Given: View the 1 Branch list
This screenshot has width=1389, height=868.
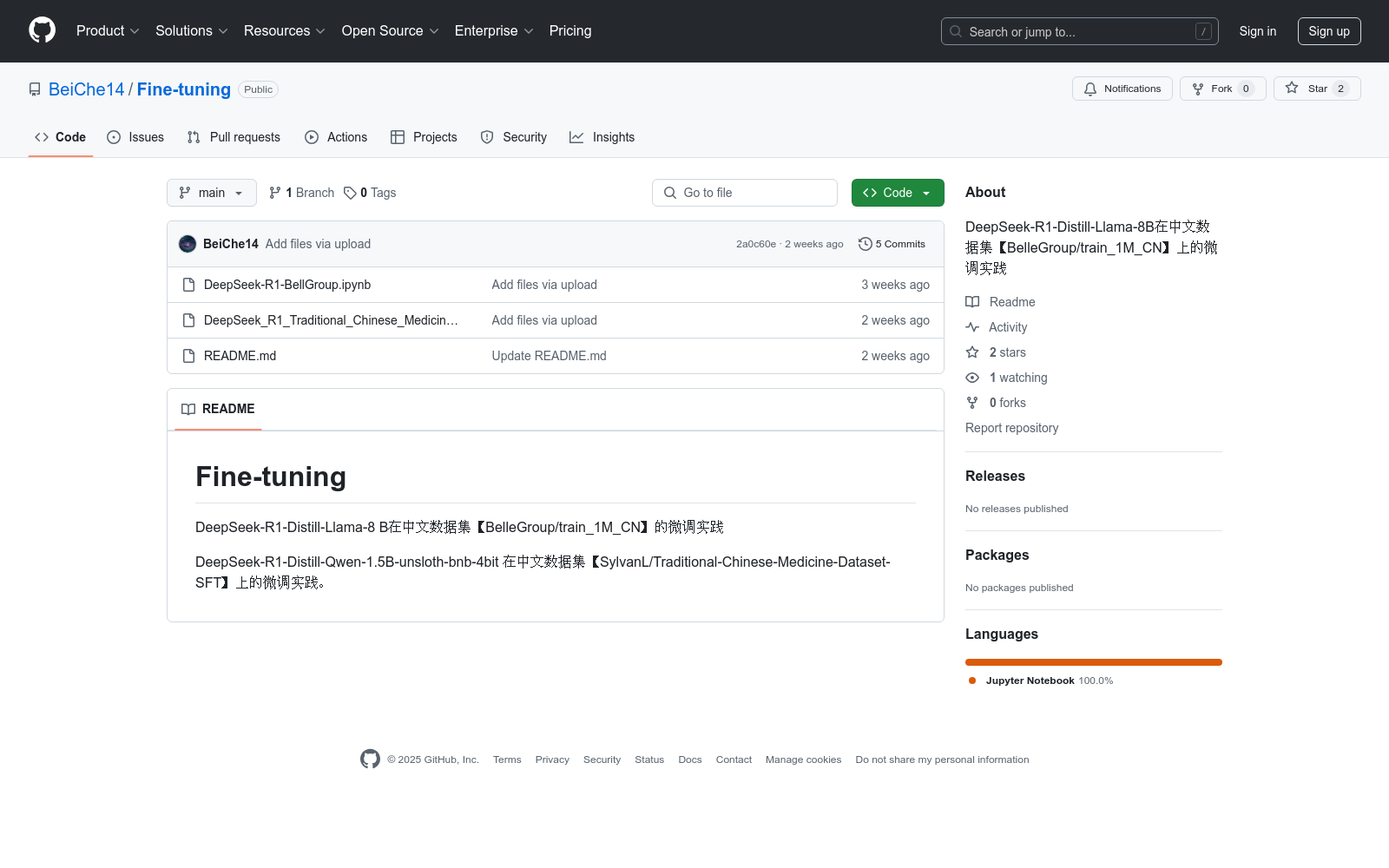Looking at the screenshot, I should [x=302, y=193].
